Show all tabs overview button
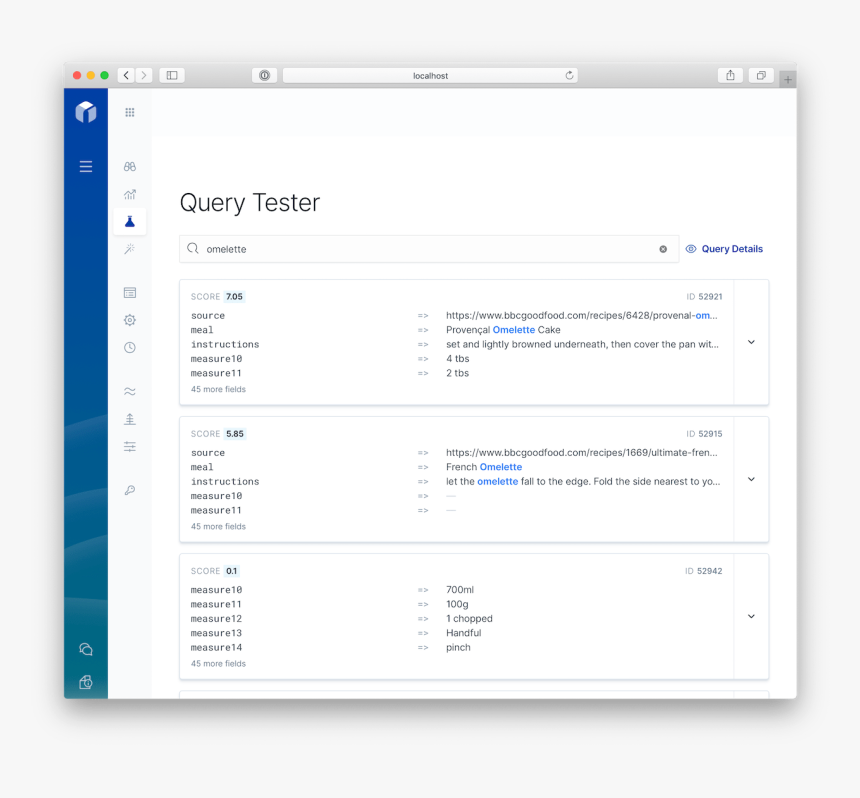Screen dimensions: 860x798 [x=761, y=75]
